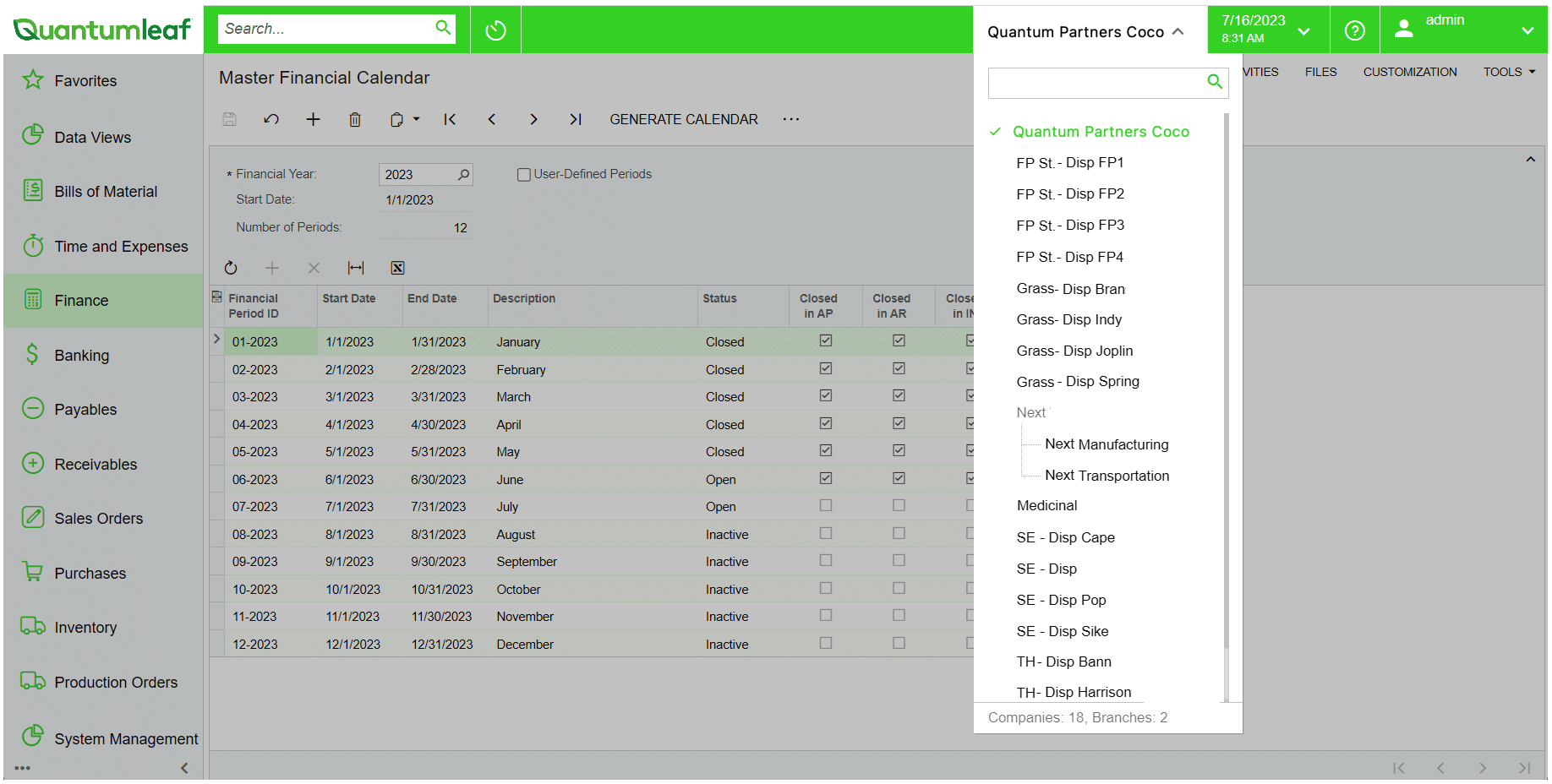Select Grass- Disp Joplin company

[x=1074, y=351]
